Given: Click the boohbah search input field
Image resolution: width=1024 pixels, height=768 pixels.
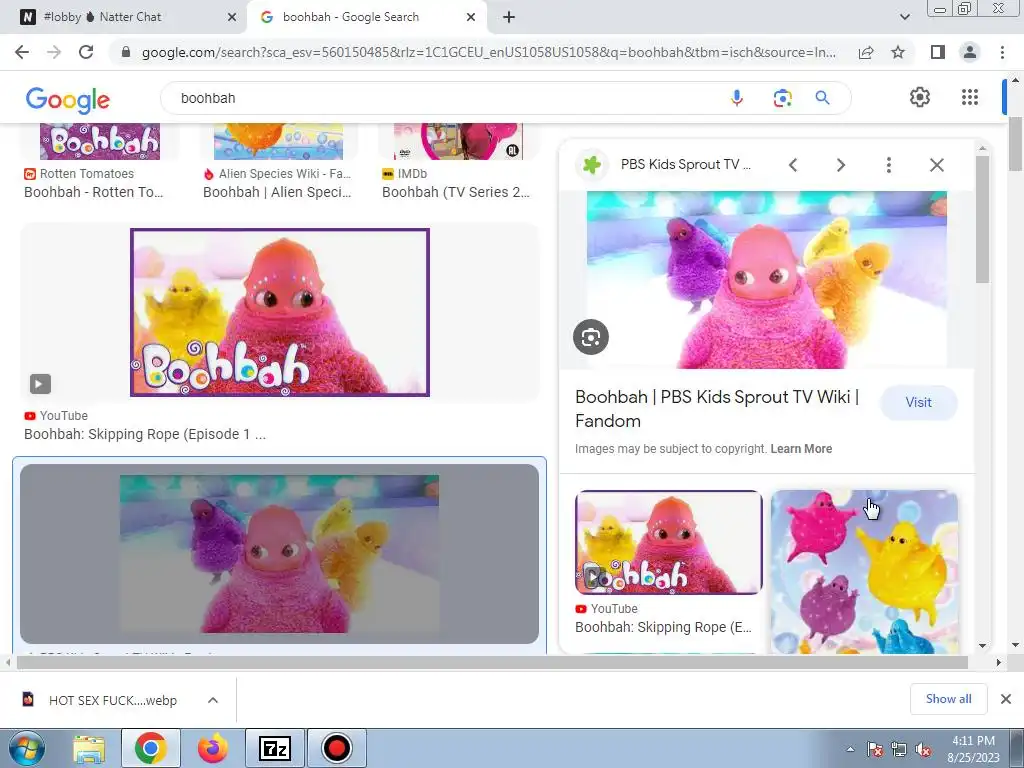Looking at the screenshot, I should (x=444, y=98).
